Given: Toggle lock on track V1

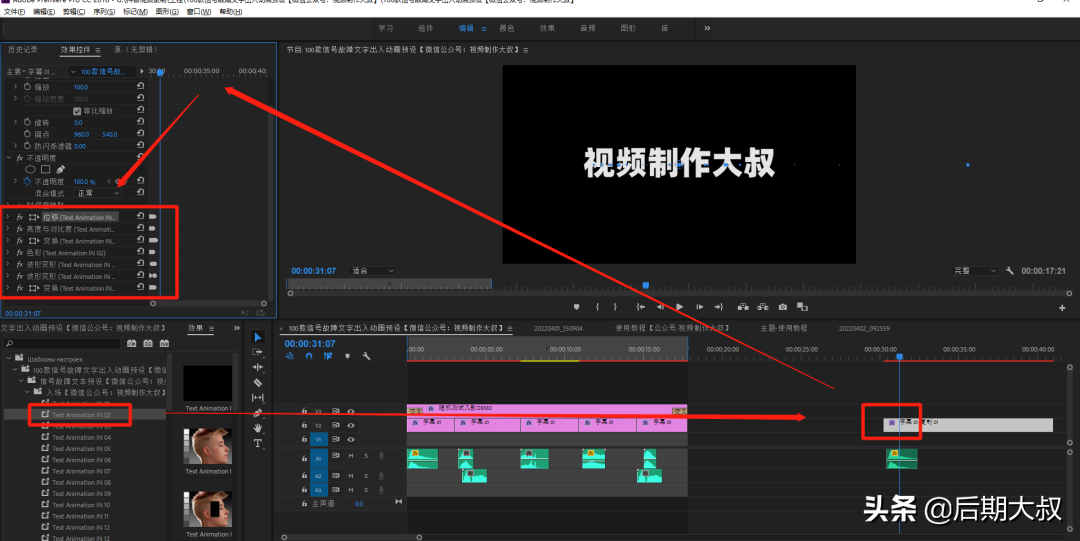Looking at the screenshot, I should pos(304,439).
